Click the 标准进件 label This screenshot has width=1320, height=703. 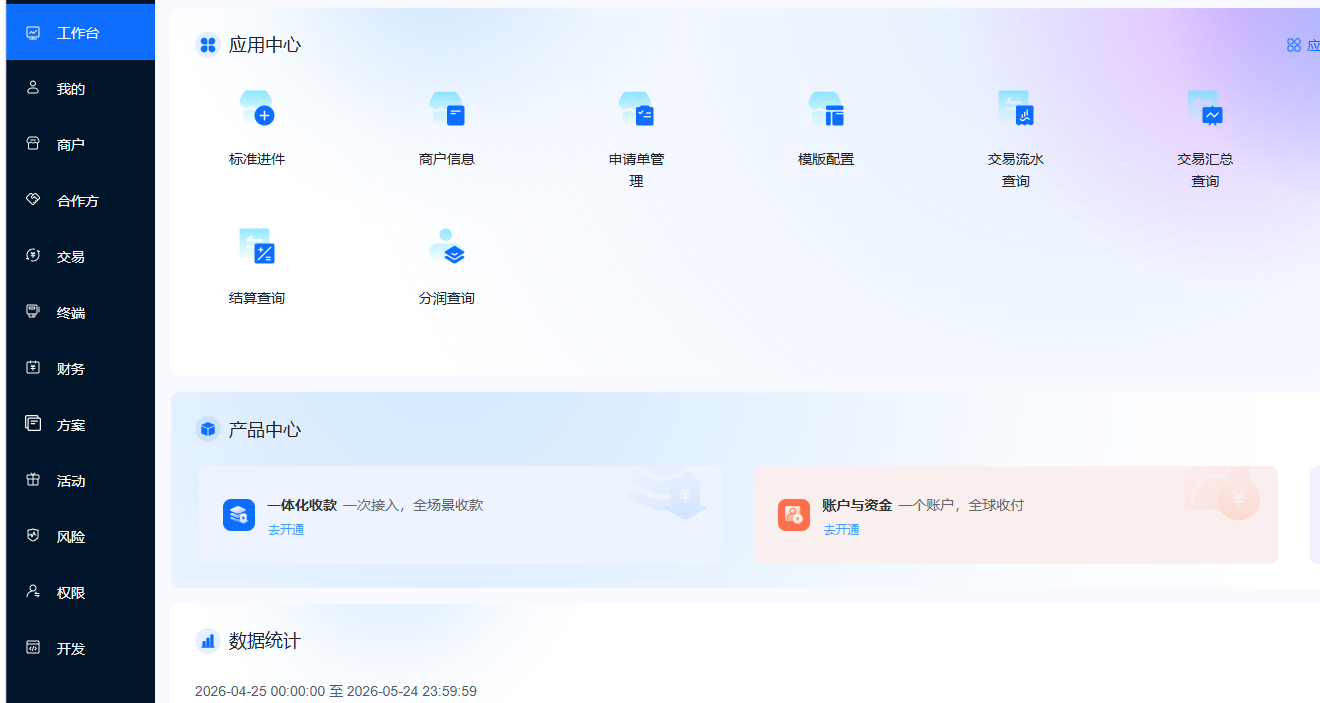click(257, 159)
